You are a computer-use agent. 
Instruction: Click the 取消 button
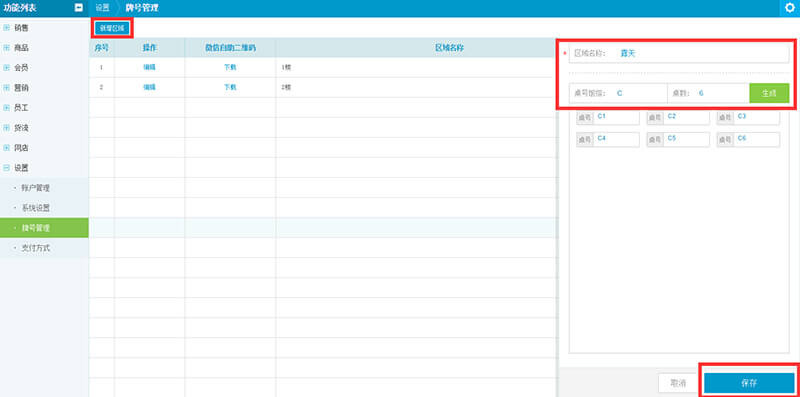(x=678, y=383)
